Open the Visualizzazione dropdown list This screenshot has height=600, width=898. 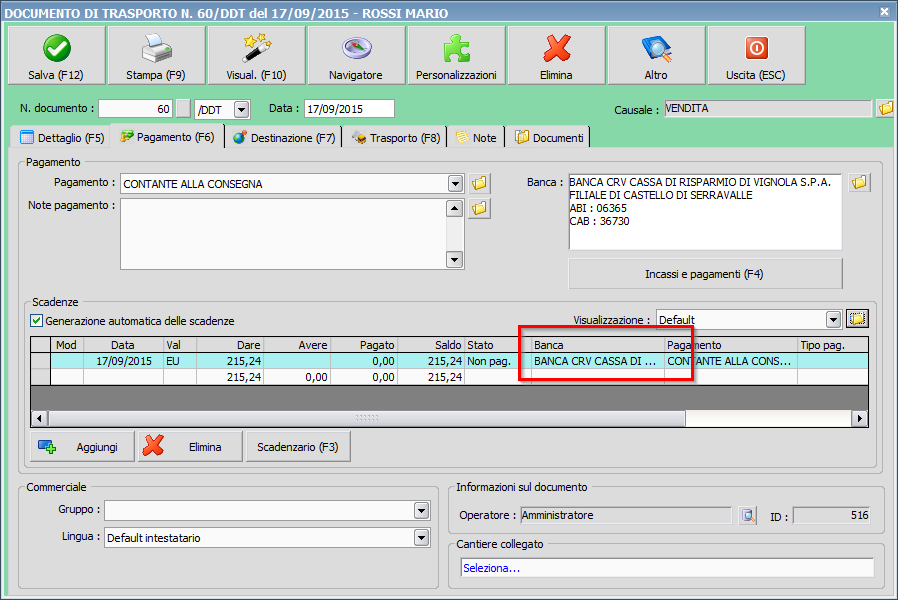(x=833, y=320)
